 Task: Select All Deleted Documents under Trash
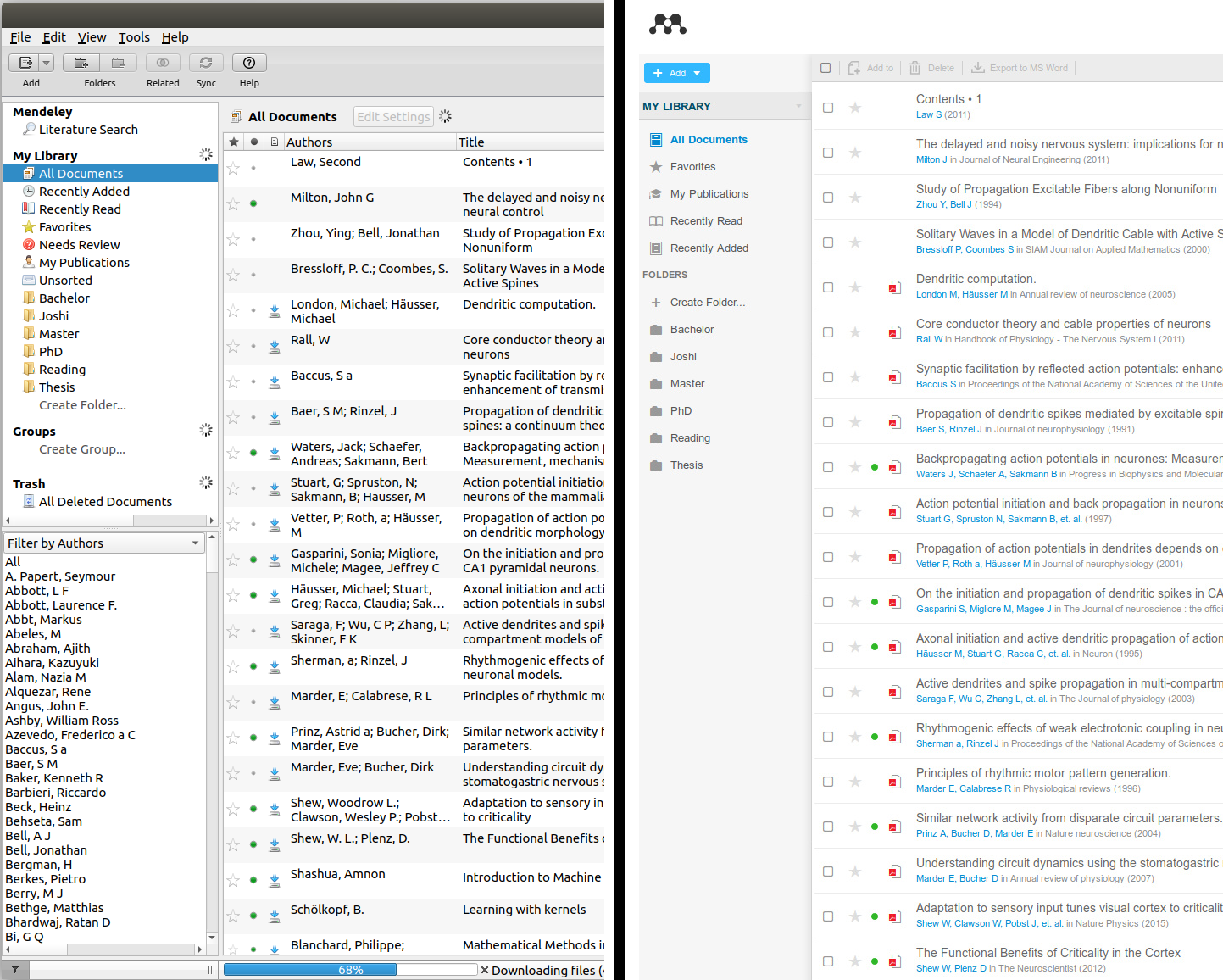tap(105, 502)
